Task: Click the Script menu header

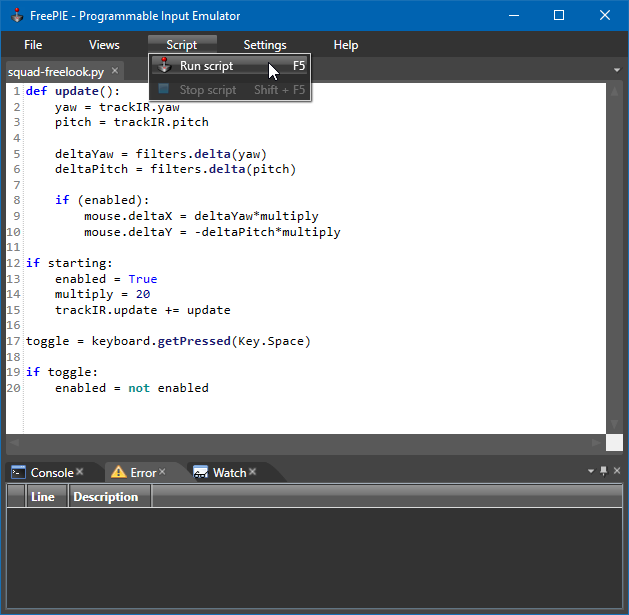Action: point(182,45)
